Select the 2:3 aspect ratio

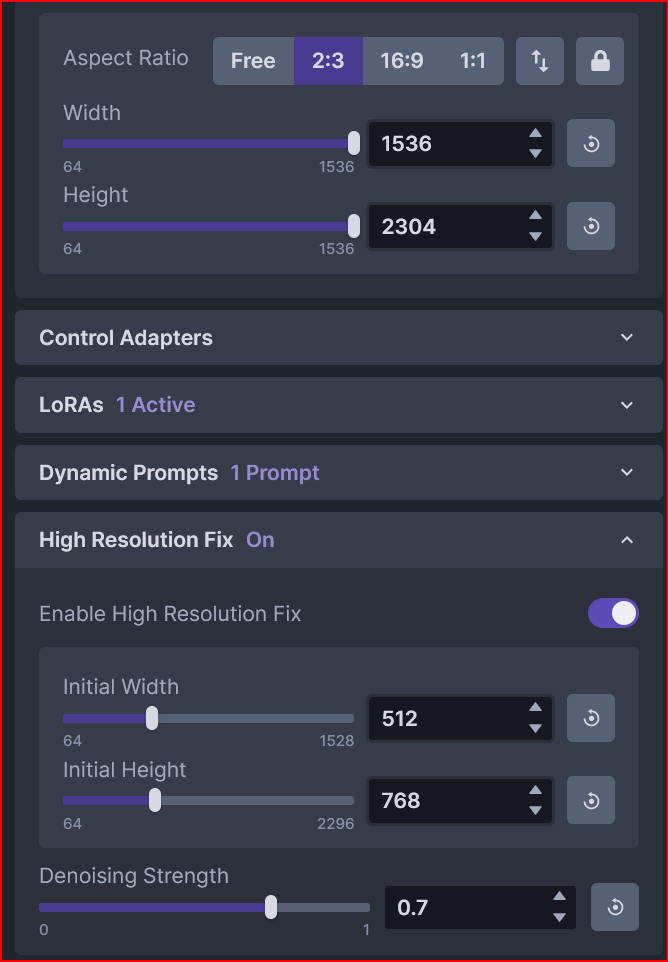coord(328,60)
